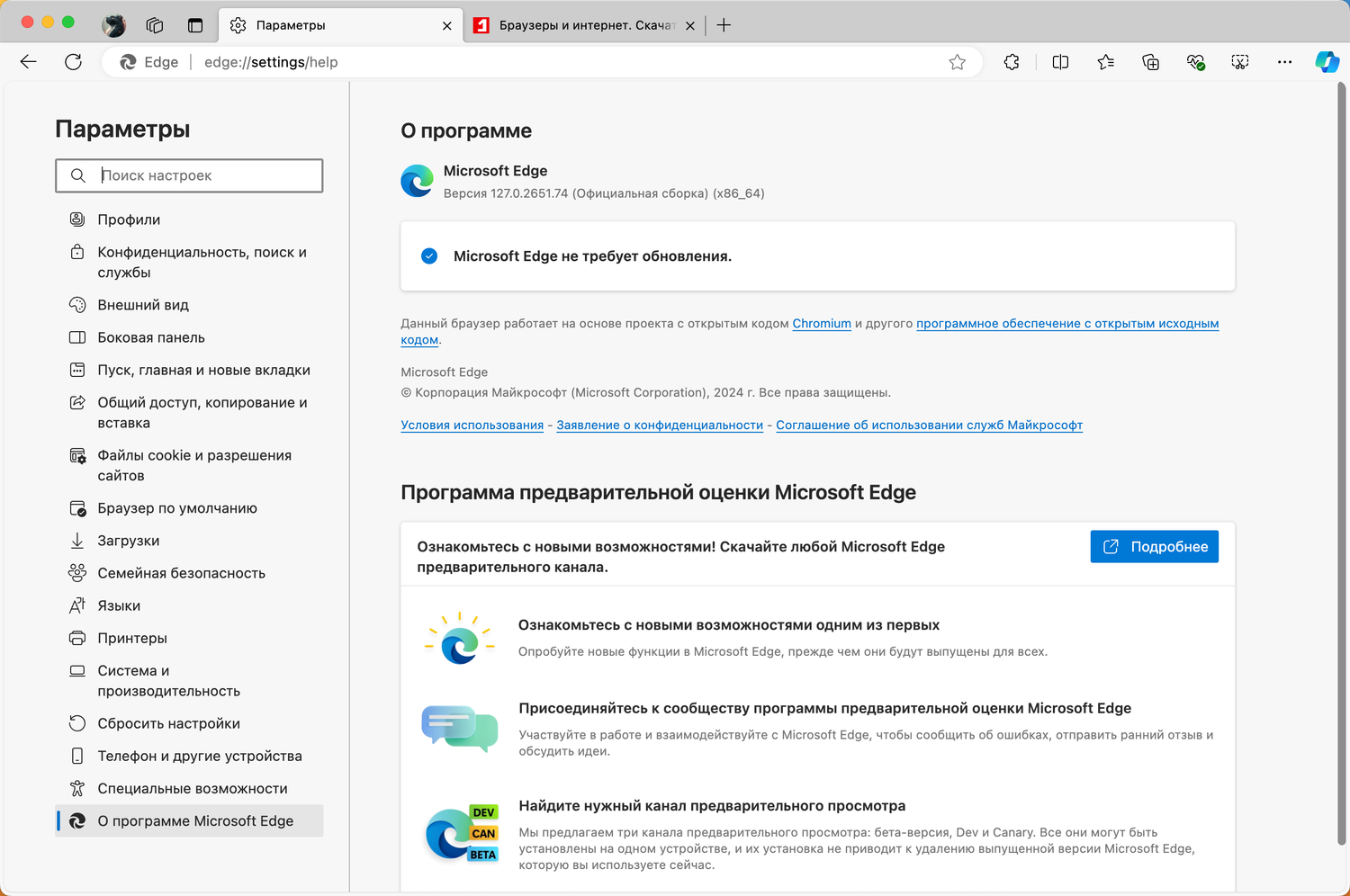This screenshot has height=896, width=1350.
Task: Open the Workspaces icon in title bar
Action: (x=154, y=25)
